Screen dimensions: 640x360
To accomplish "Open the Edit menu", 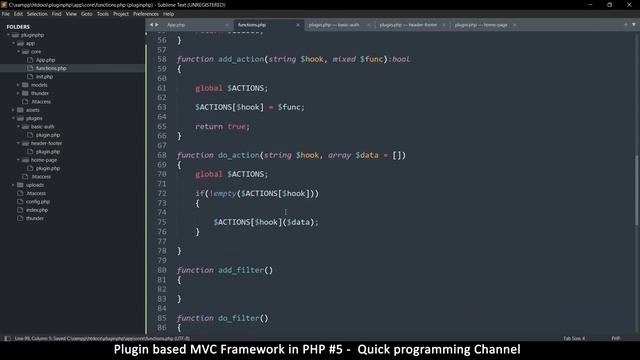I will (x=18, y=14).
